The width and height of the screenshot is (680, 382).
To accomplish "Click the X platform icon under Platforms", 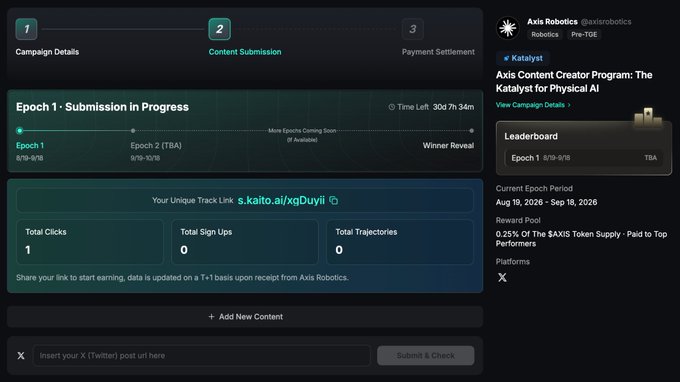I will tap(502, 278).
